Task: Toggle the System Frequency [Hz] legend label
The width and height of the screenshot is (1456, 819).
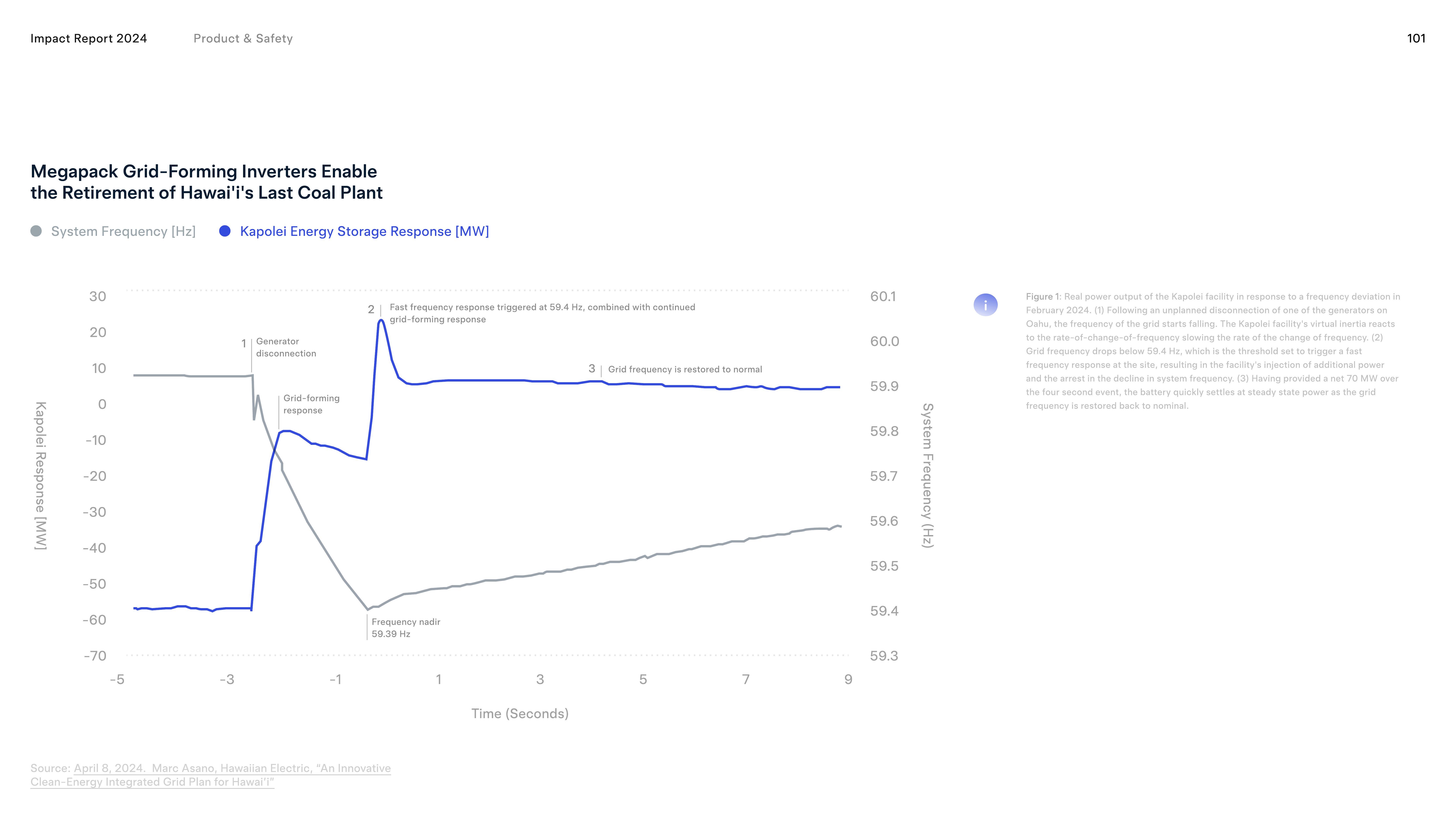Action: [123, 231]
